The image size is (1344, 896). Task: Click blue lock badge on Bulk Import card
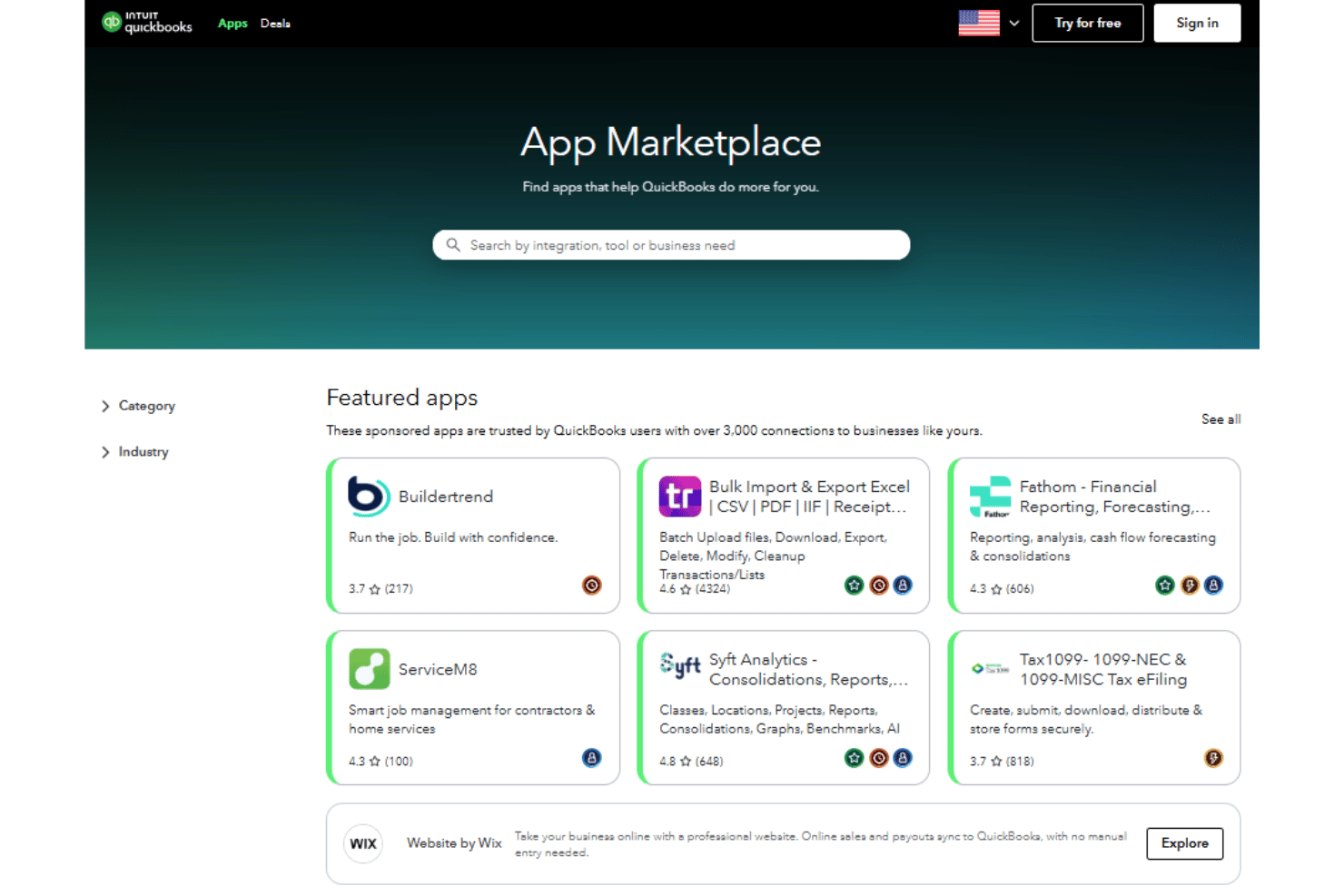coord(903,586)
